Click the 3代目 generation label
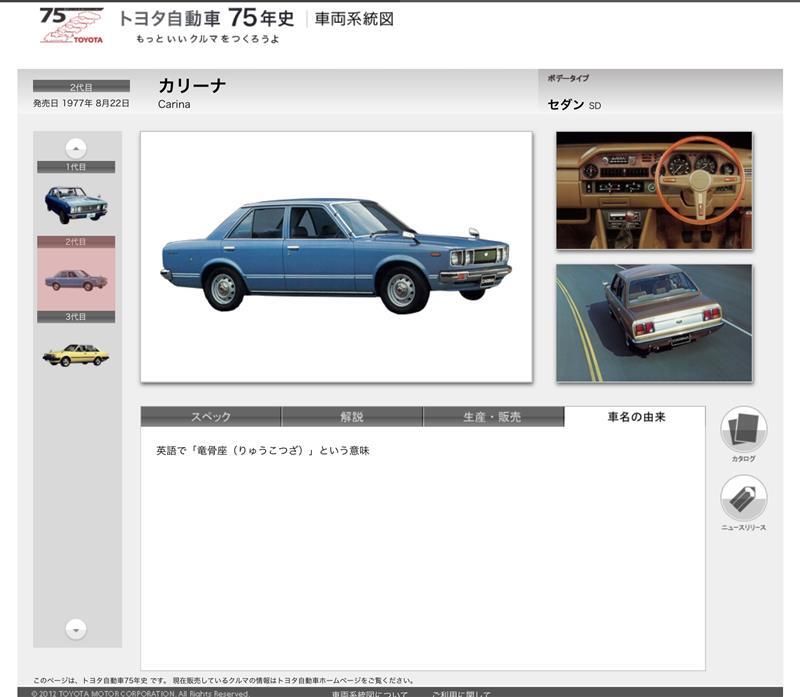 pos(76,317)
